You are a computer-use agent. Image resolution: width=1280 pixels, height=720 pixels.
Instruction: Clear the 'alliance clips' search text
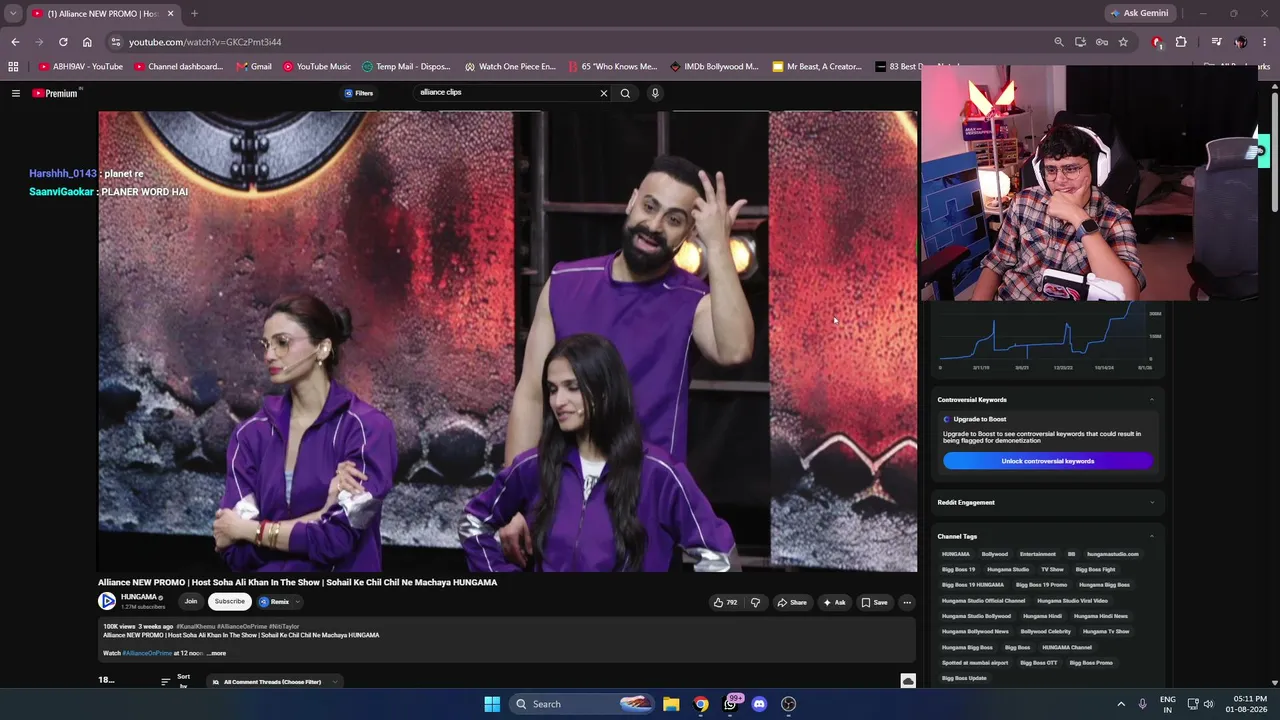pos(604,93)
